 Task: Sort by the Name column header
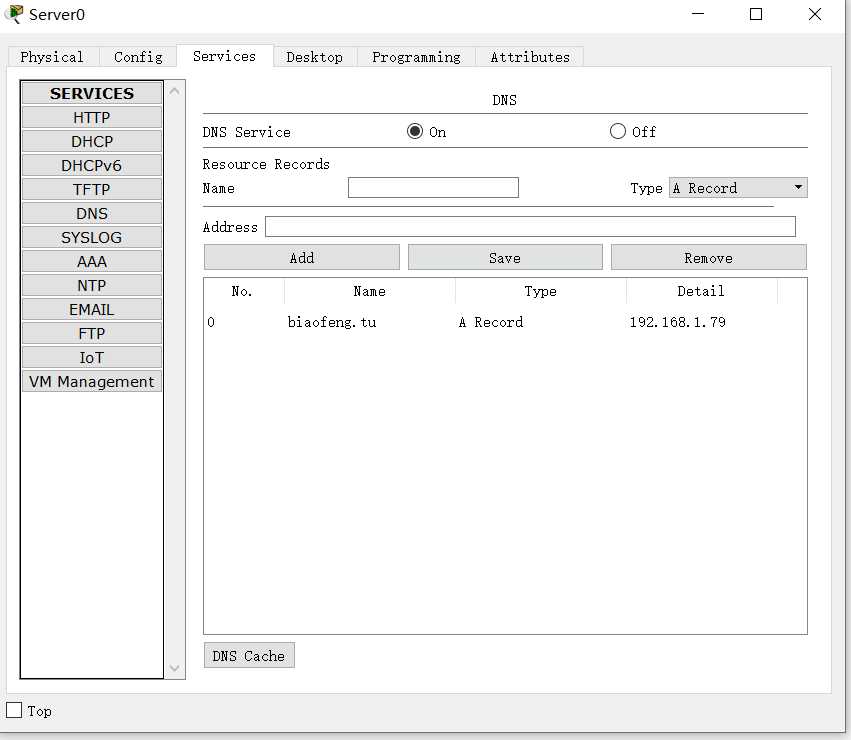point(370,291)
